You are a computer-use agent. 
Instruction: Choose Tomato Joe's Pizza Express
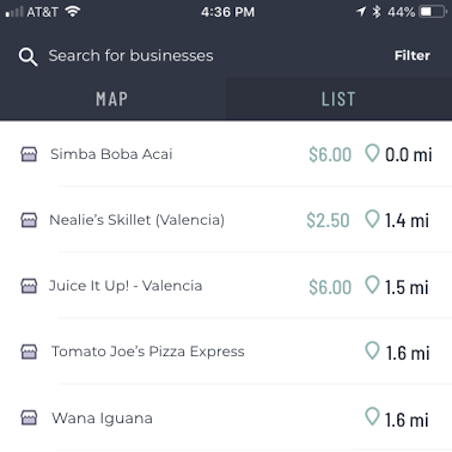point(226,352)
